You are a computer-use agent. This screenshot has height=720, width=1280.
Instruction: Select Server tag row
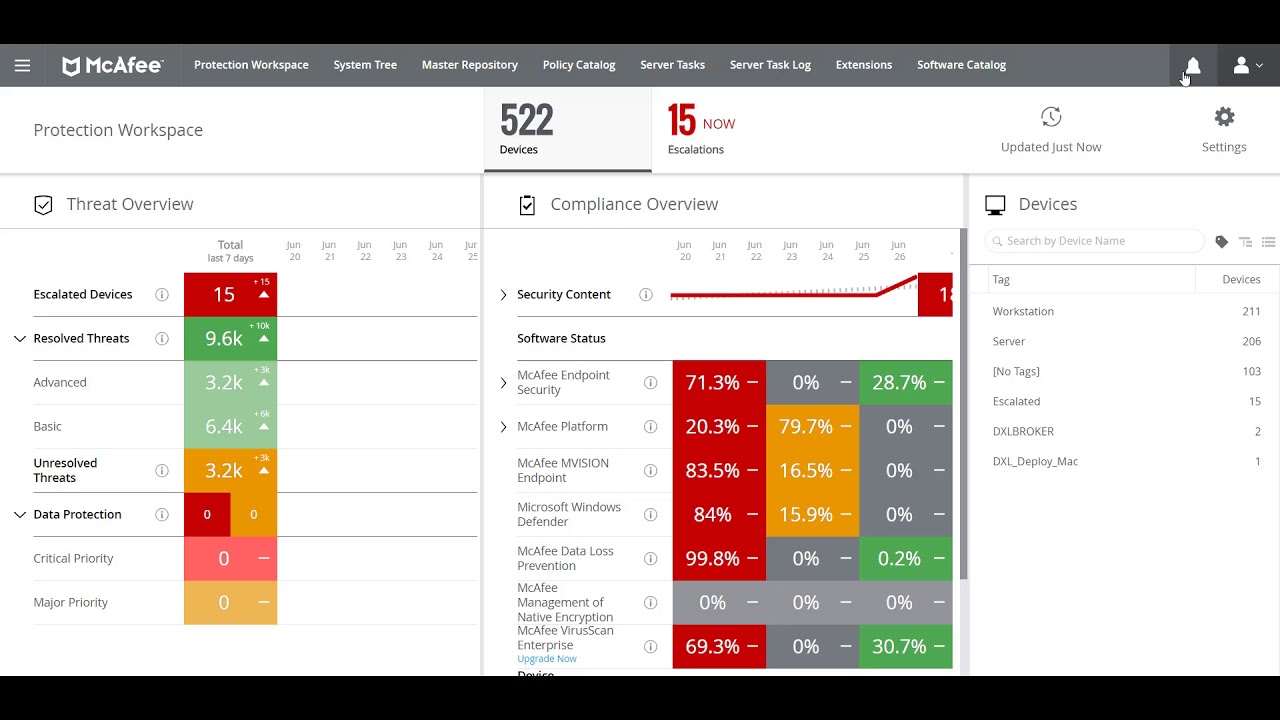click(1127, 341)
